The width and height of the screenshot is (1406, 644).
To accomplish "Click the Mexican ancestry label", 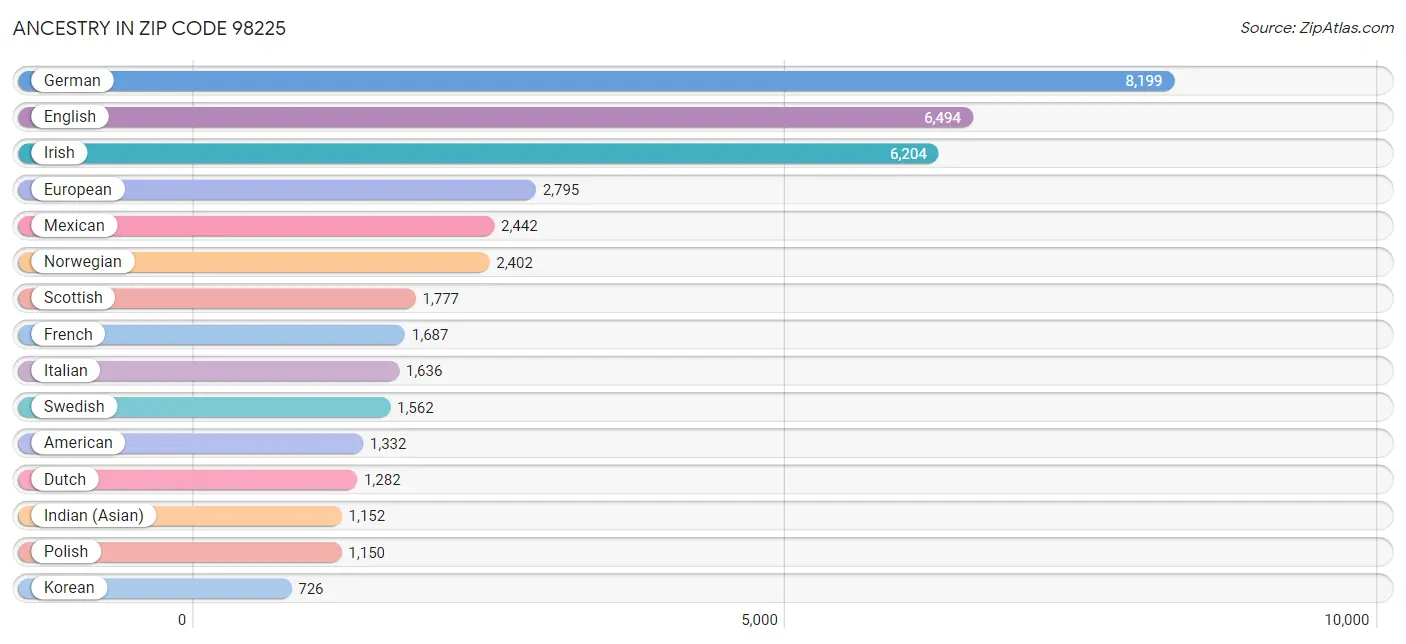I will [x=74, y=226].
